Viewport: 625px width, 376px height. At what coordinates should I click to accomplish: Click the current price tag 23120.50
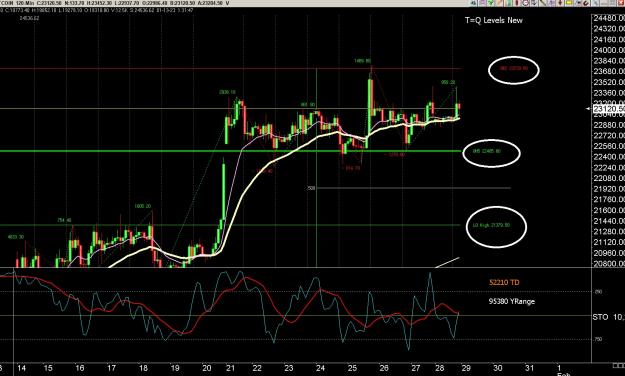tap(609, 109)
